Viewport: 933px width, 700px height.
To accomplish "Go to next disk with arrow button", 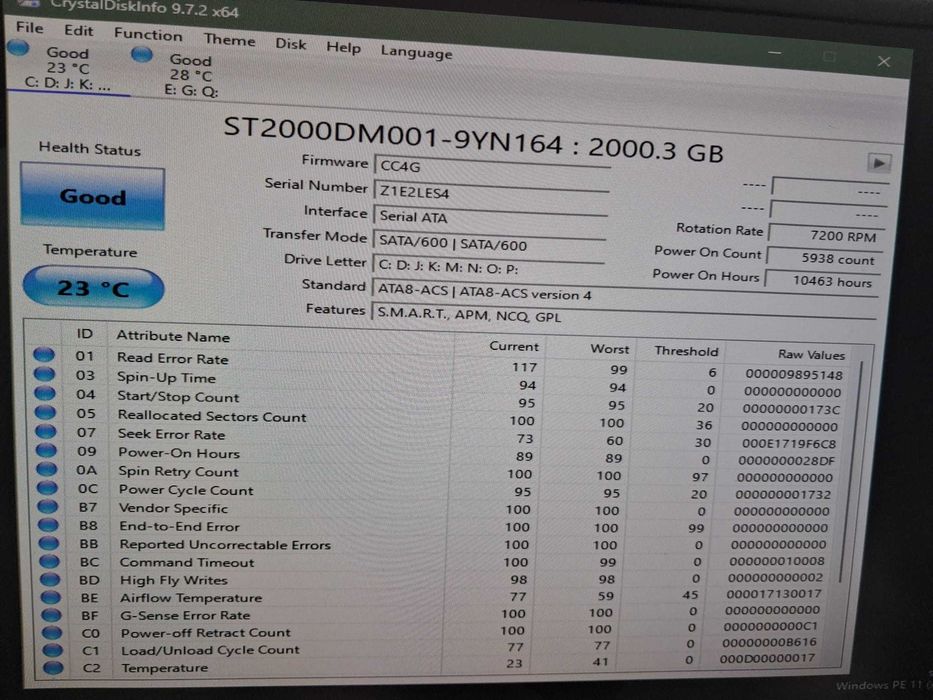I will click(x=878, y=162).
